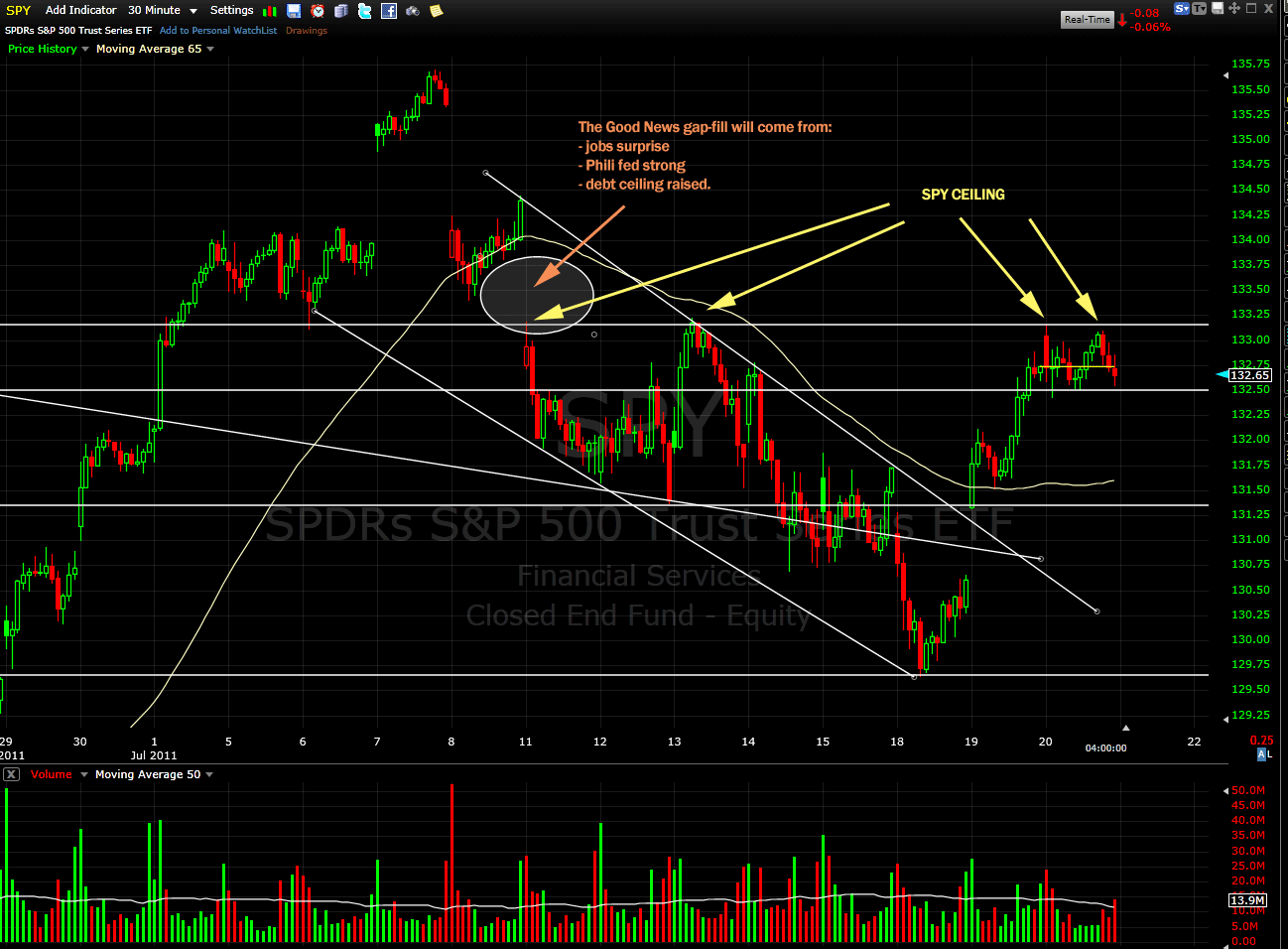The height and width of the screenshot is (949, 1288).
Task: Click the 50.0M volume axis label
Action: (1248, 790)
